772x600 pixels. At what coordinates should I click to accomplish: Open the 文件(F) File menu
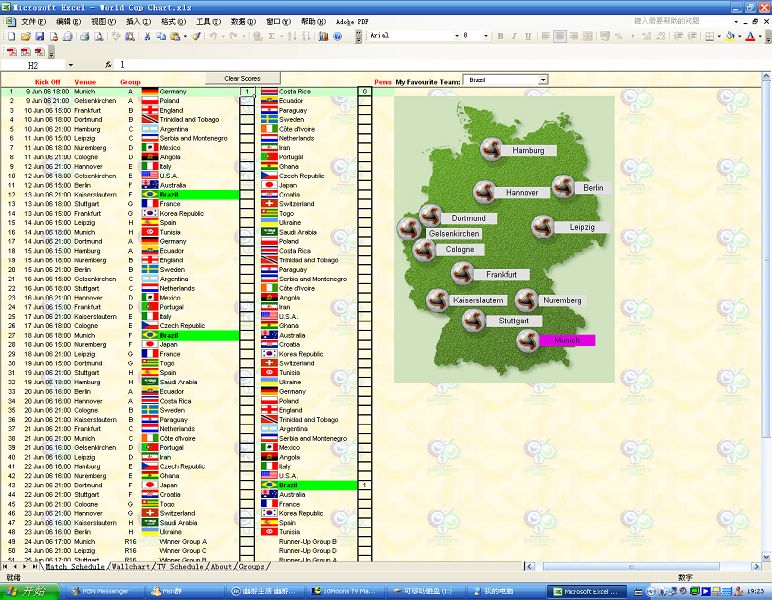click(33, 22)
